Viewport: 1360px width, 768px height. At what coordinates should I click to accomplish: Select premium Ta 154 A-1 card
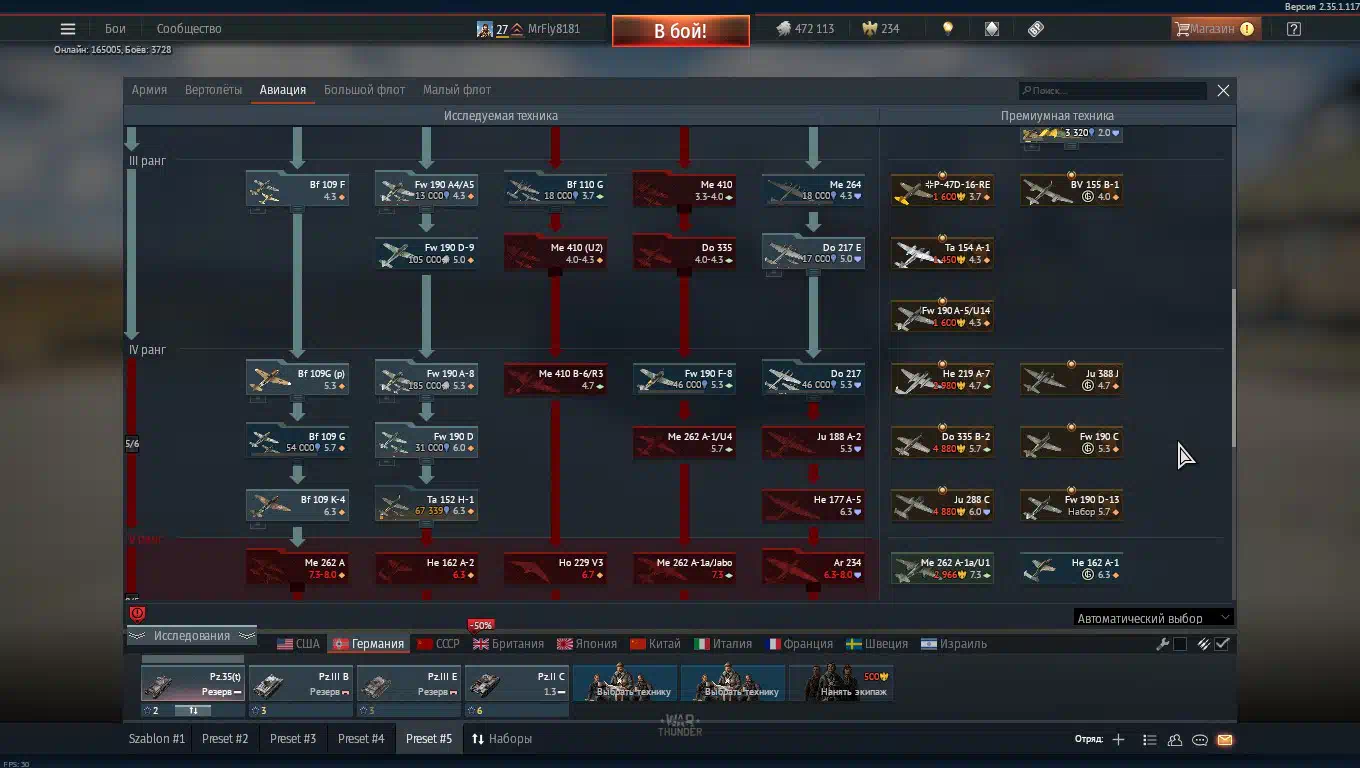(x=942, y=253)
